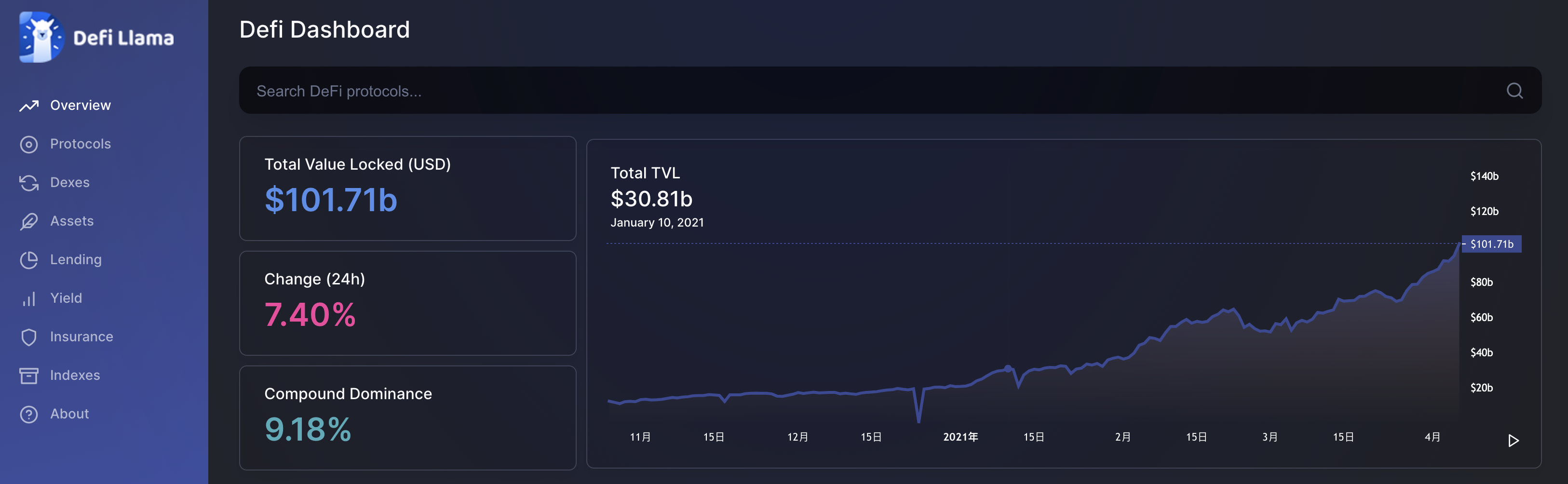This screenshot has width=1568, height=484.
Task: Select the Total Value Locked card
Action: pyautogui.click(x=407, y=188)
